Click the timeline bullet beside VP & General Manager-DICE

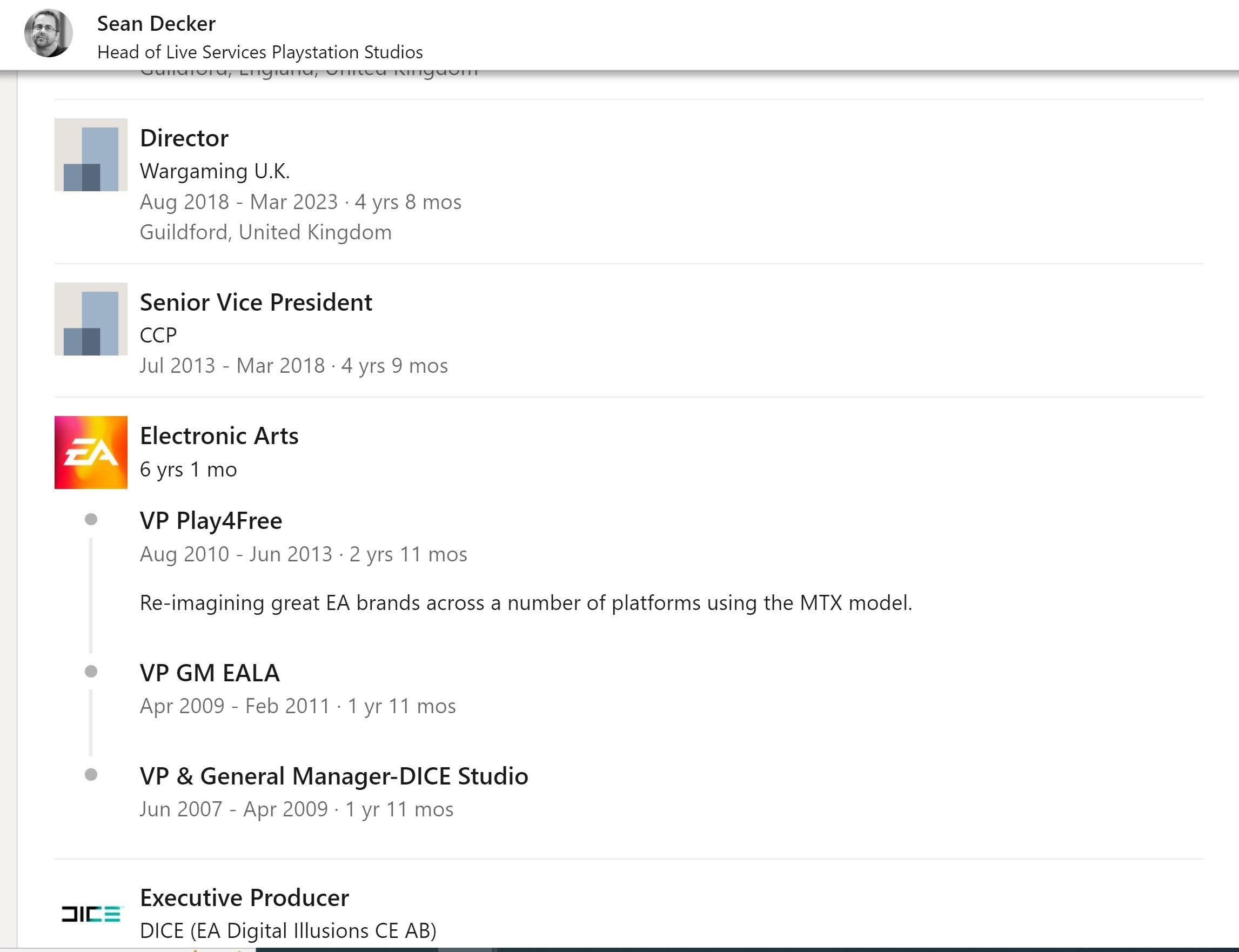click(x=91, y=775)
